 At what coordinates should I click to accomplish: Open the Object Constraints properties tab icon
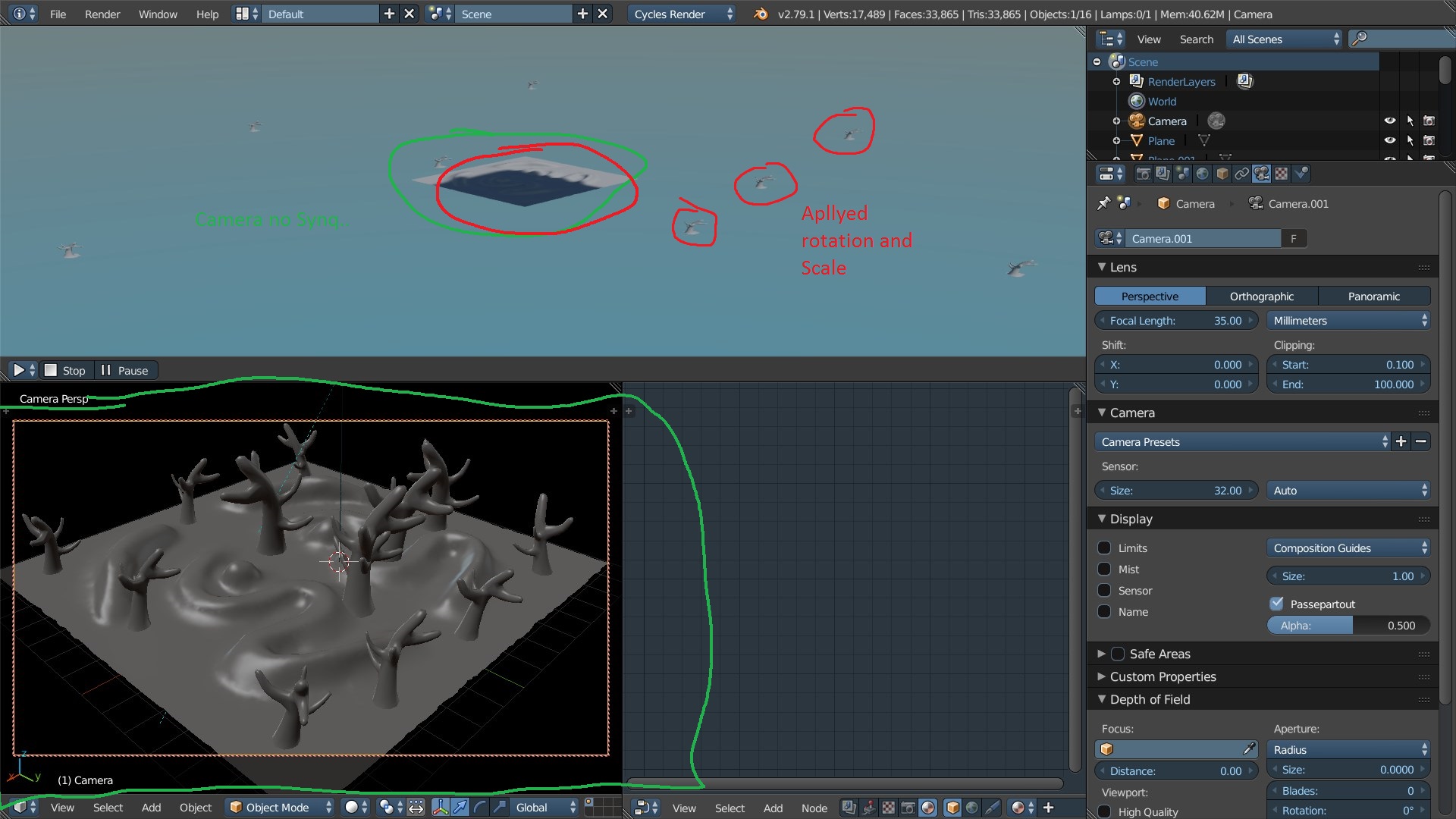pyautogui.click(x=1241, y=174)
